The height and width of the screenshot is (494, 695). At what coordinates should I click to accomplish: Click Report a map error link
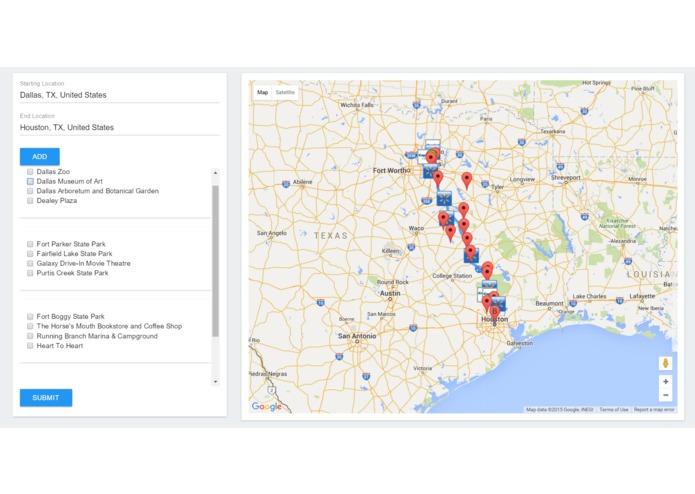tap(654, 410)
